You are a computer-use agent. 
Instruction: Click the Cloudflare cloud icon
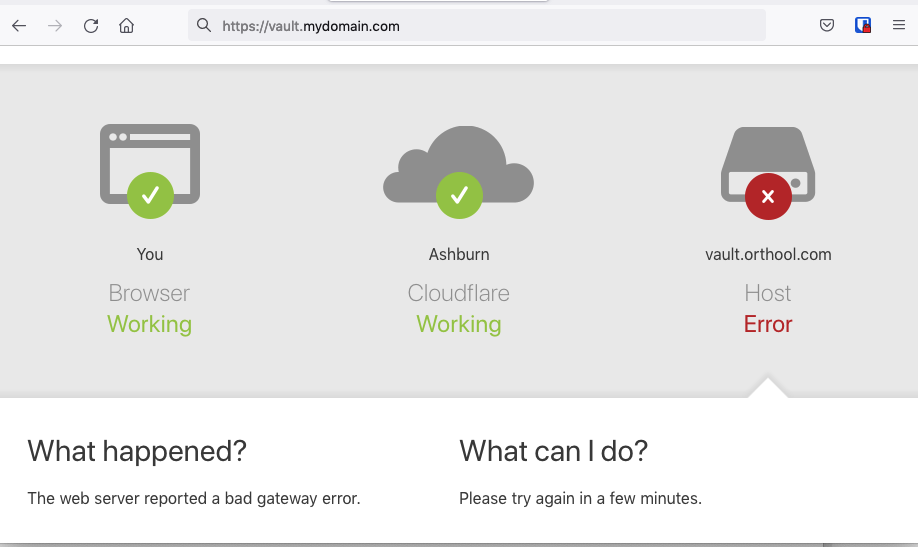coord(458,172)
